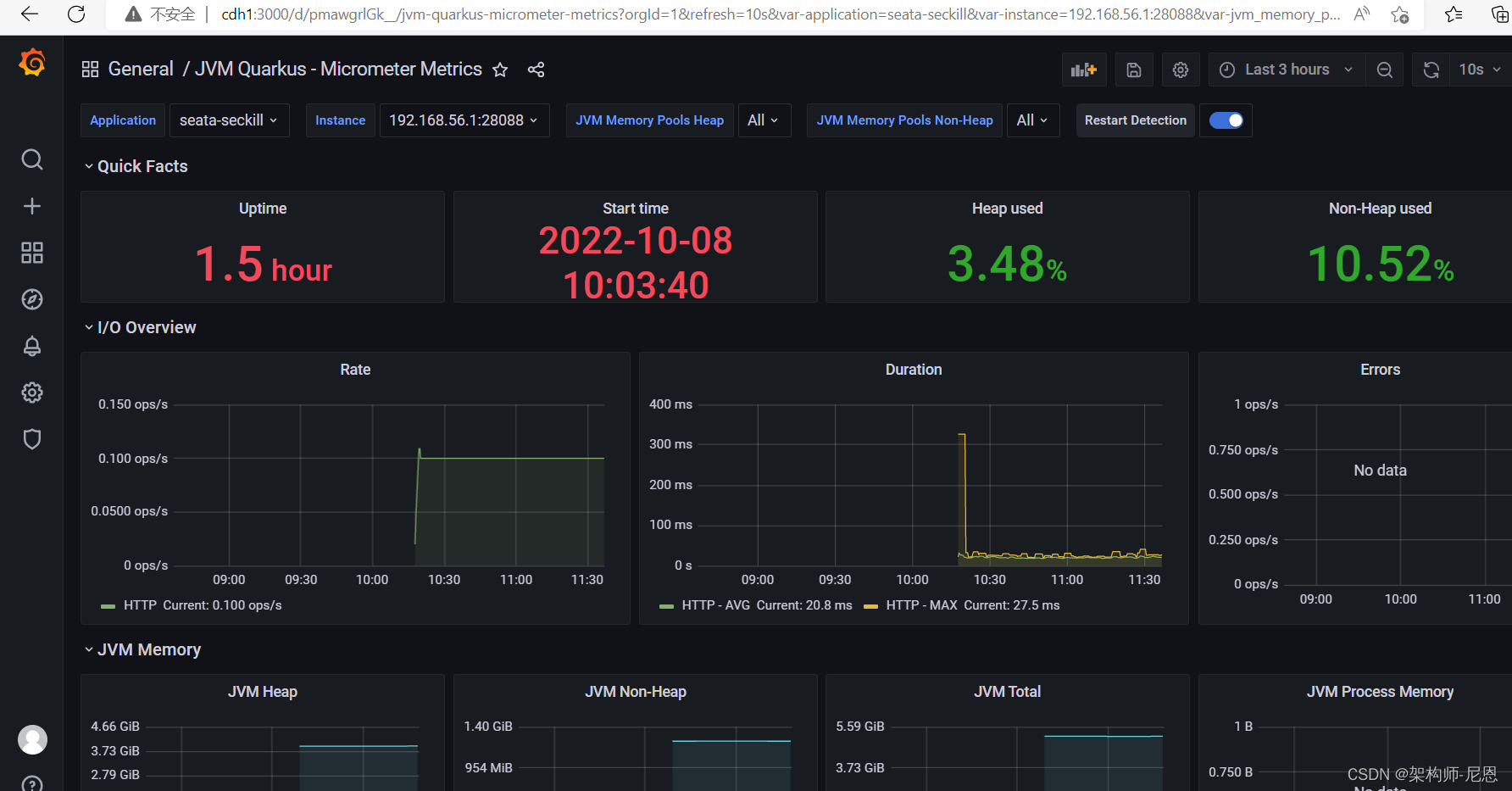
Task: Click the 1.5 hour Uptime value
Action: coord(263,264)
